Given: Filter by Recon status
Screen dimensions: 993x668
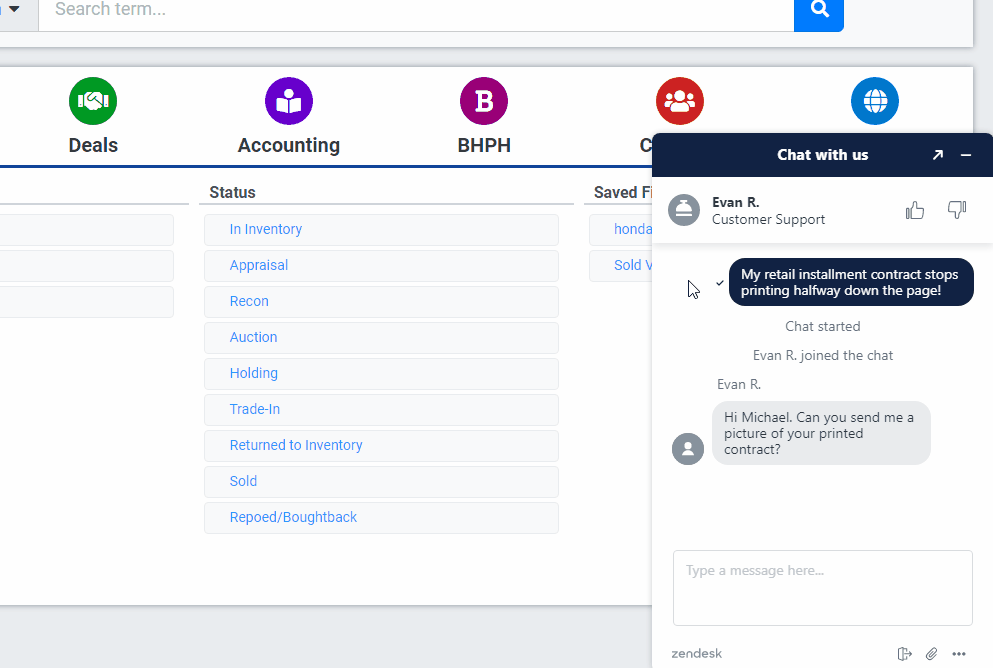Looking at the screenshot, I should coord(381,301).
